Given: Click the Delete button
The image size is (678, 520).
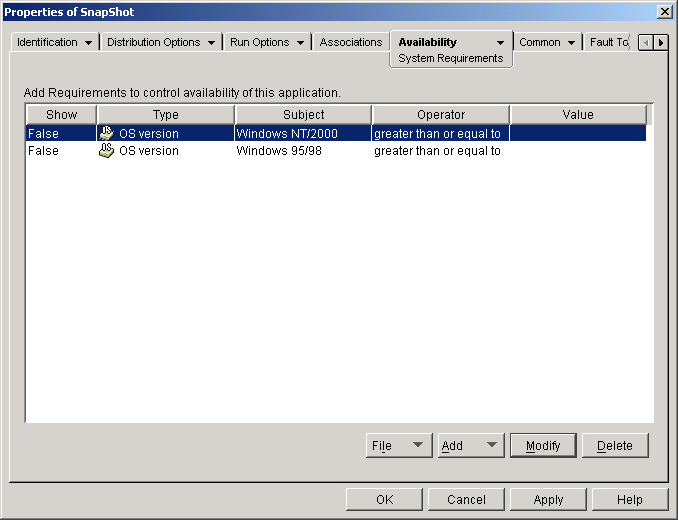Looking at the screenshot, I should pyautogui.click(x=615, y=445).
